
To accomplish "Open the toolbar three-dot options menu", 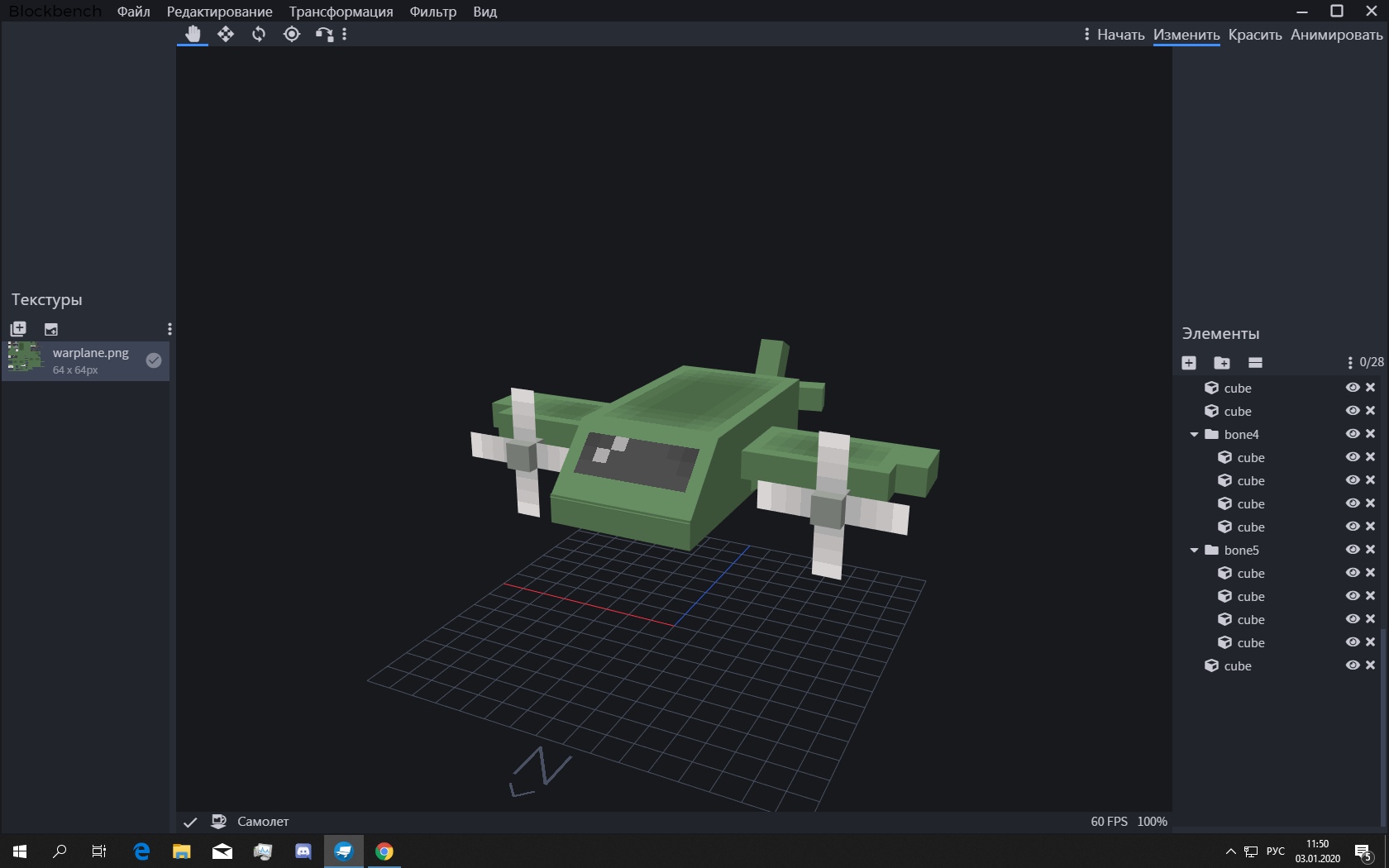I will click(x=345, y=34).
